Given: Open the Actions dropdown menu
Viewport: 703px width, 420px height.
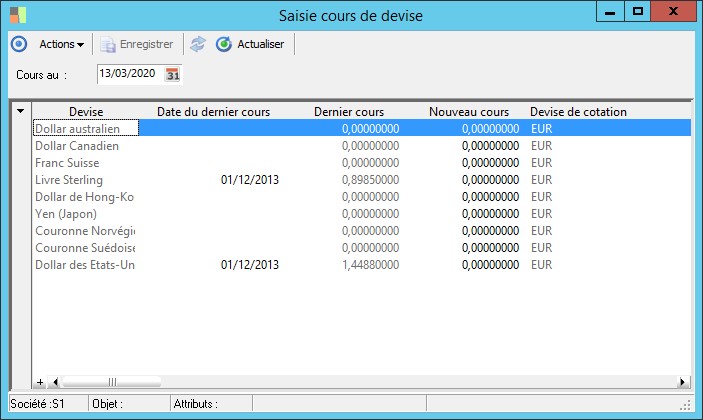Looking at the screenshot, I should point(61,44).
